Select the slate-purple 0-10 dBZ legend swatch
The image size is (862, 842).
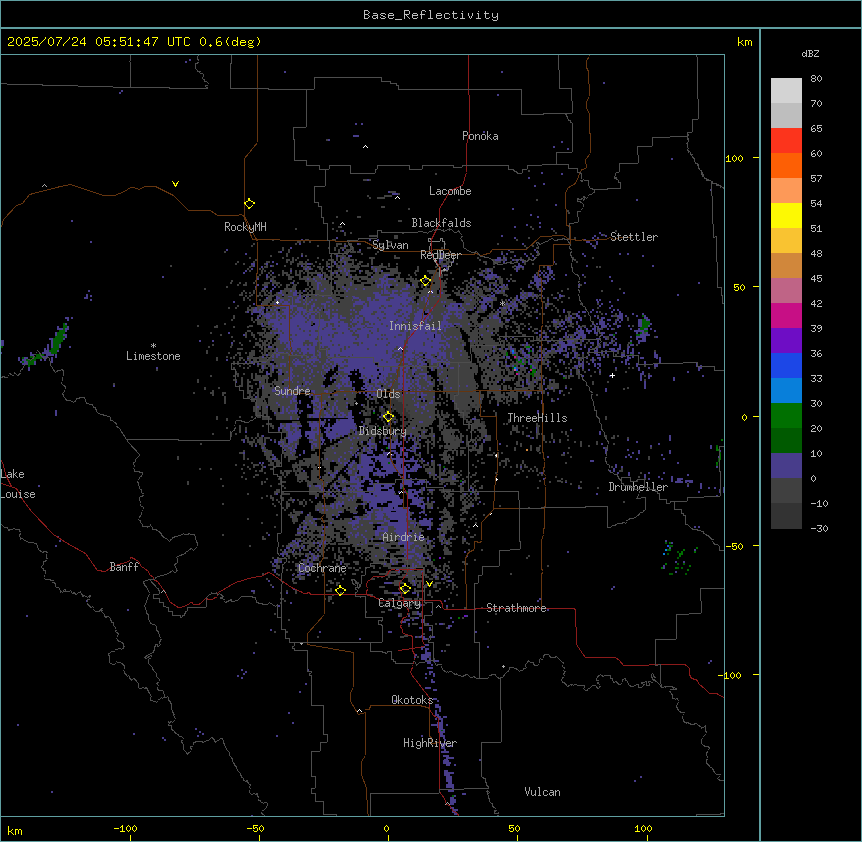(x=786, y=466)
